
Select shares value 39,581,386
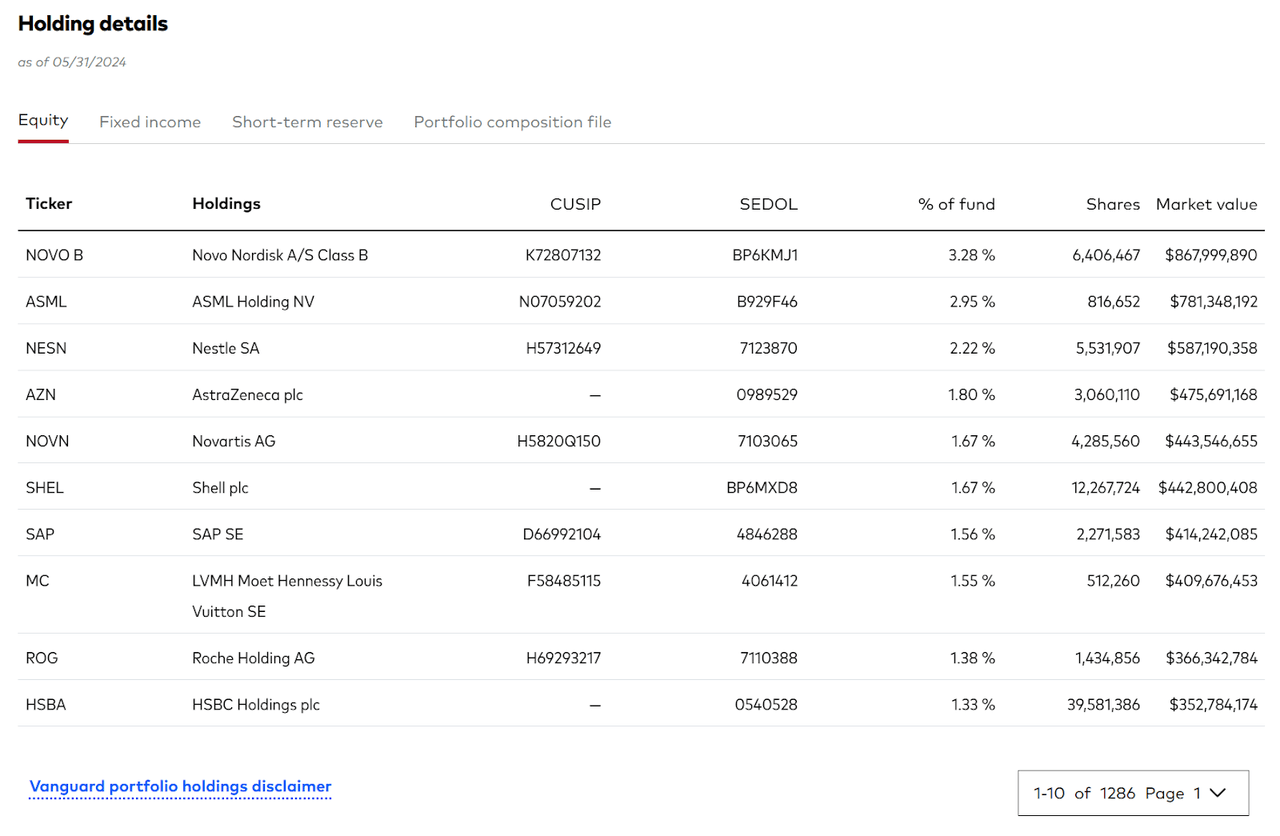1103,705
